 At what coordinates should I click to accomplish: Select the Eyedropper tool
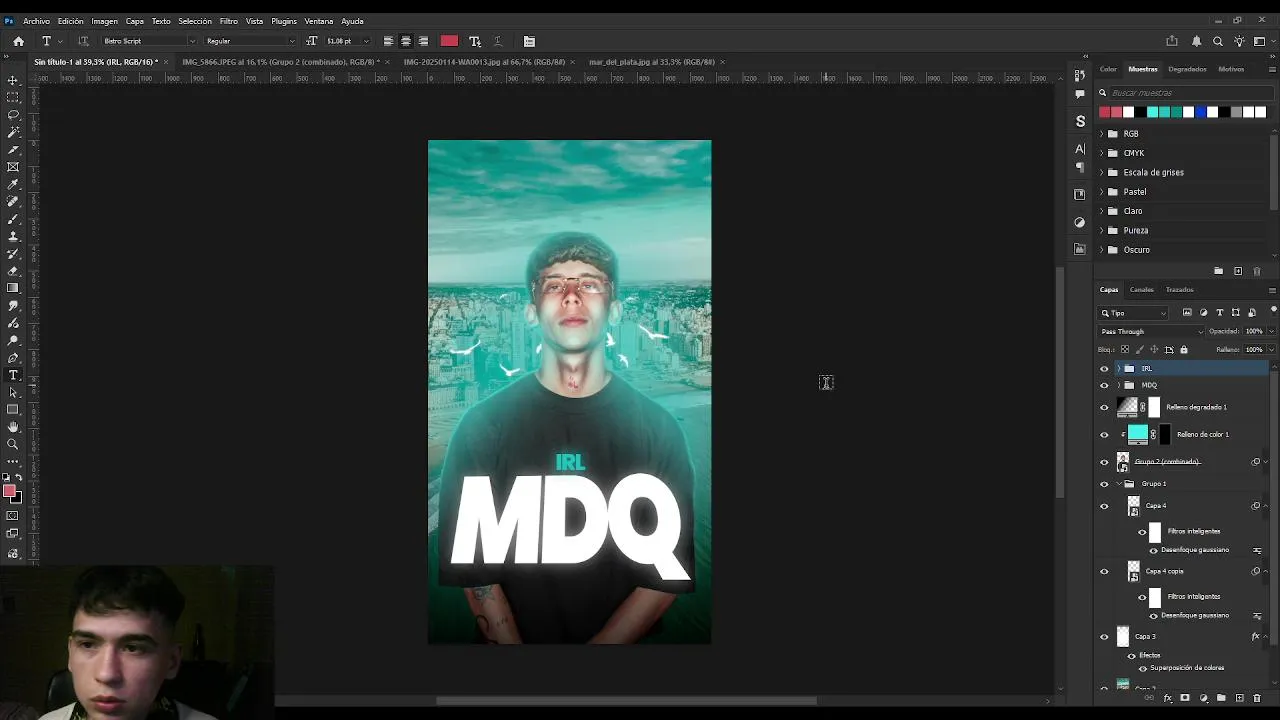point(13,184)
